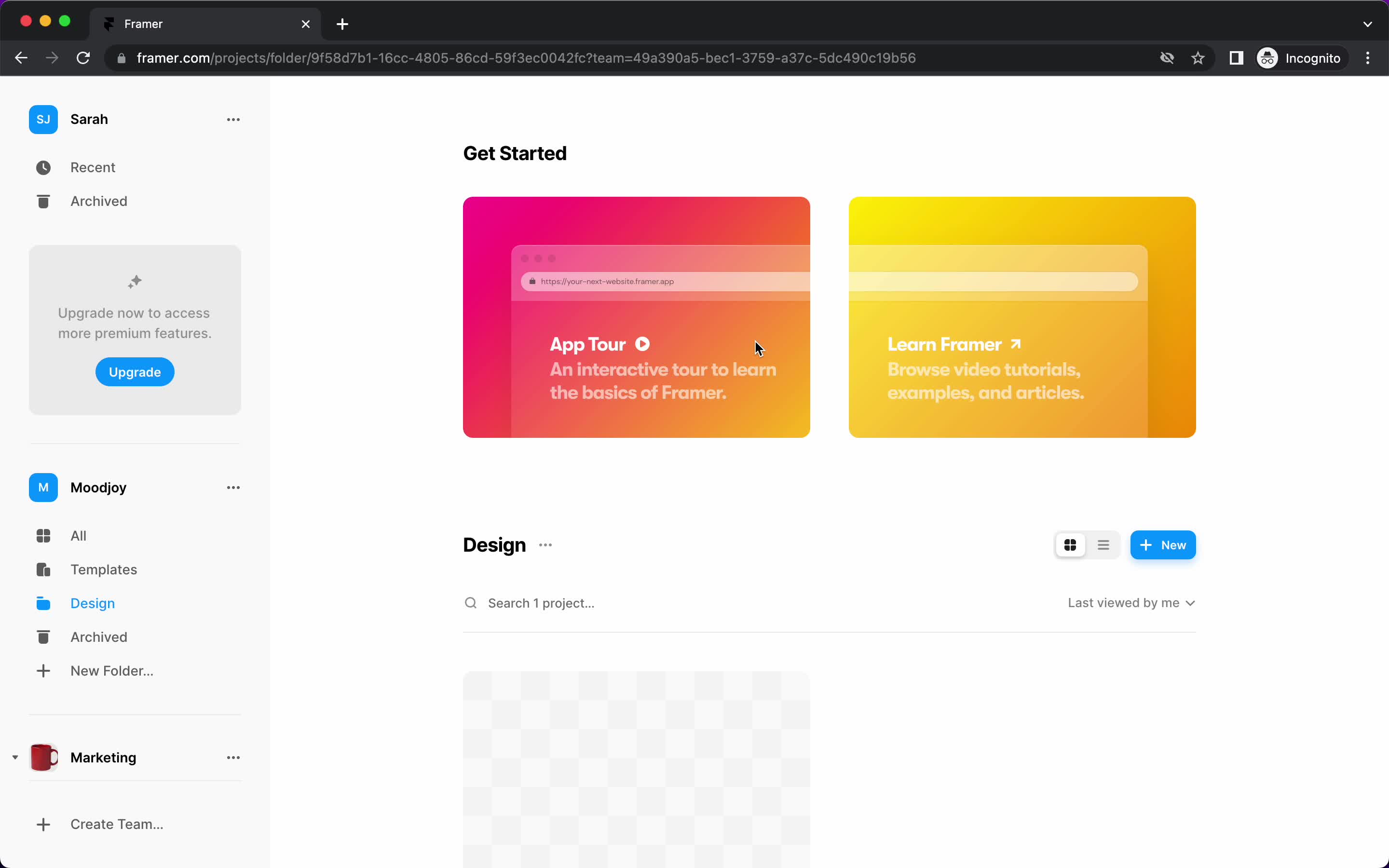Click the New Folder plus icon

[x=43, y=670]
